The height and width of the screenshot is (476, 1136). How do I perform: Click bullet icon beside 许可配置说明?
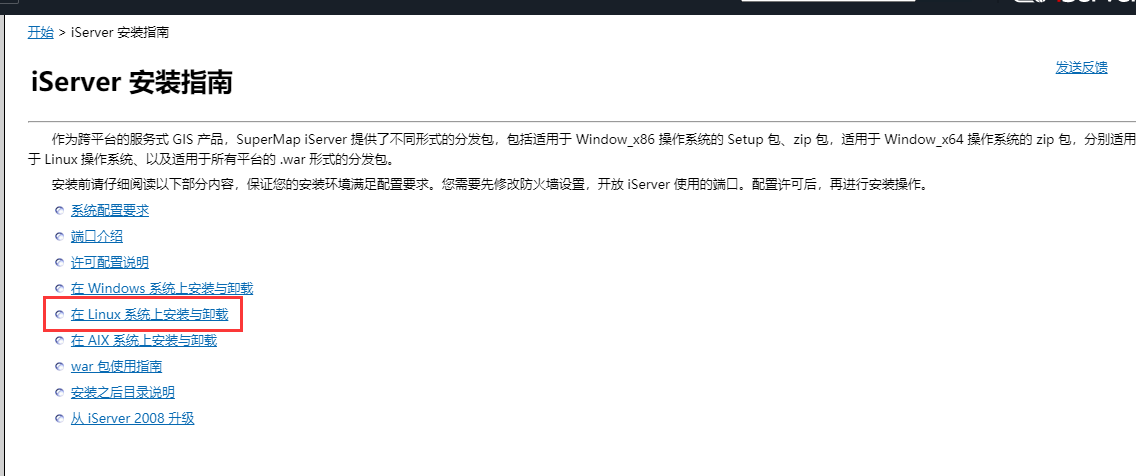[60, 262]
